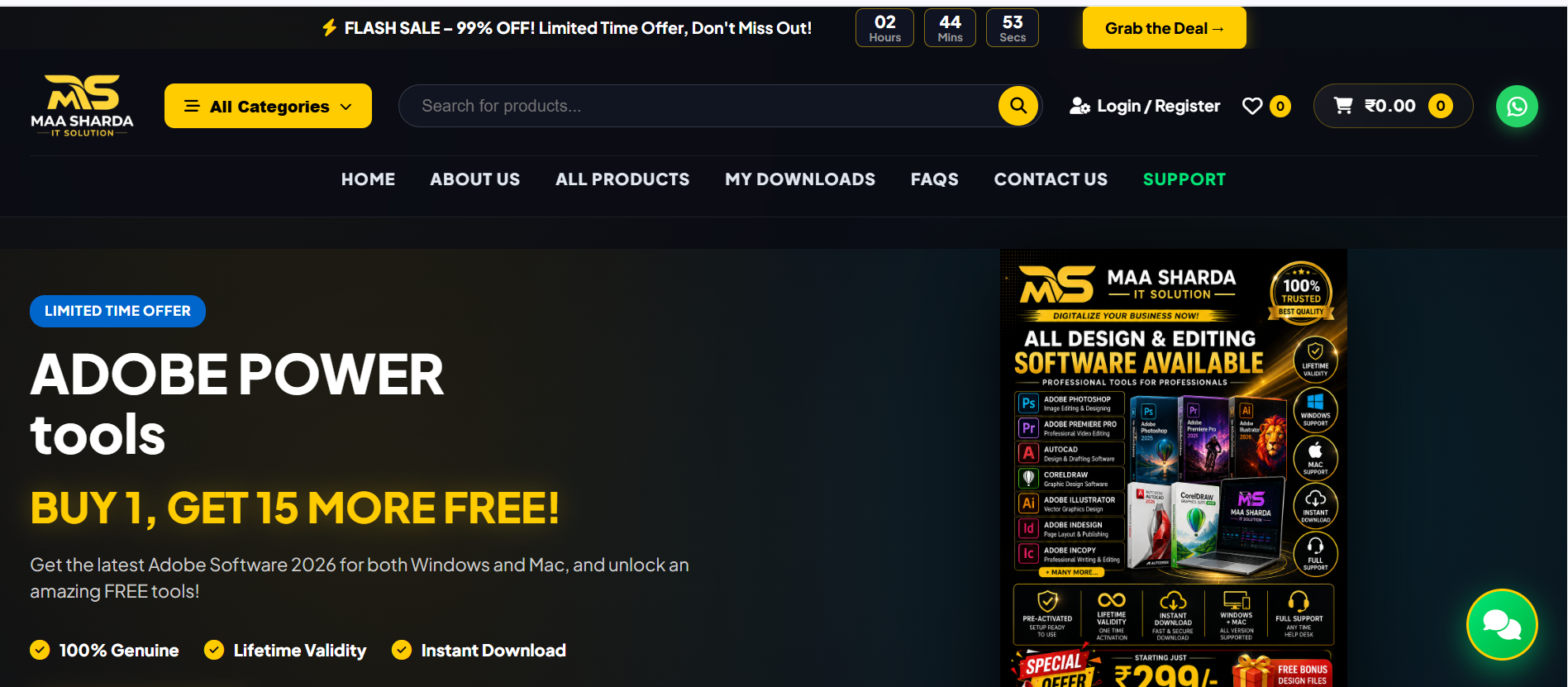Open My Downloads page
The width and height of the screenshot is (1568, 687).
800,179
